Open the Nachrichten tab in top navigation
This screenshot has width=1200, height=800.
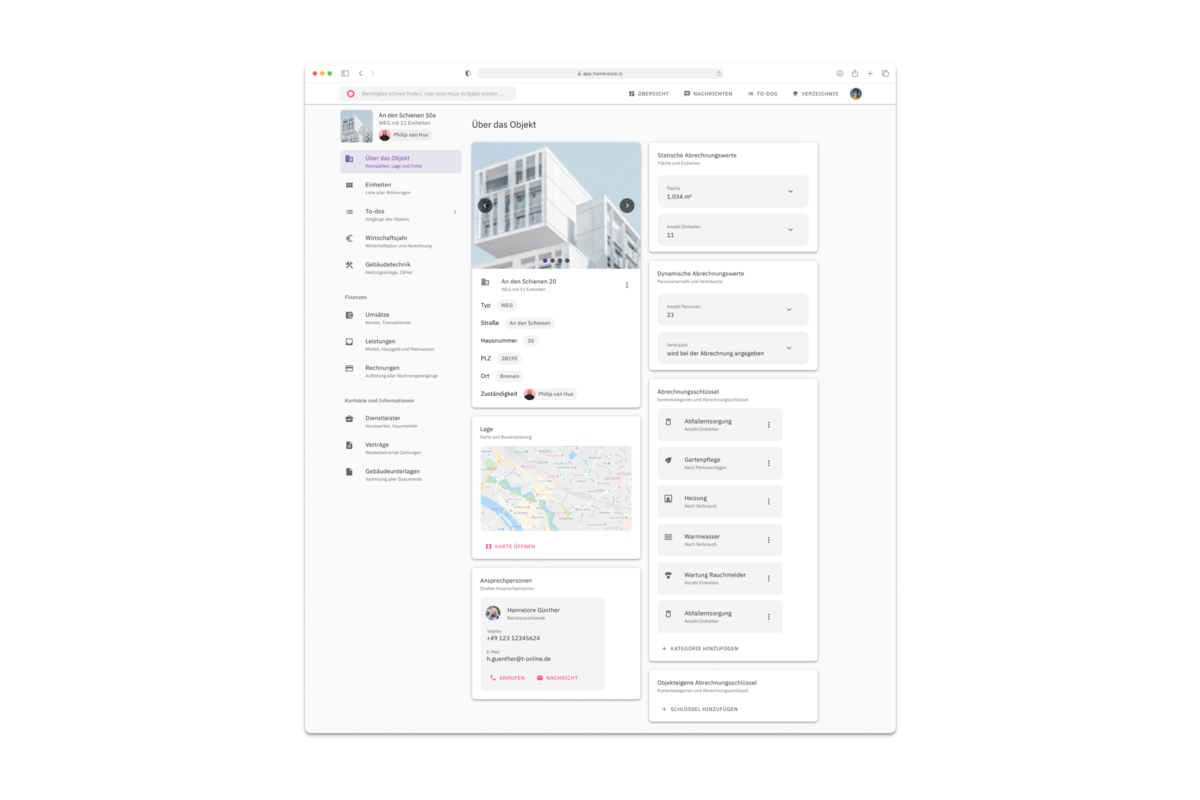708,93
